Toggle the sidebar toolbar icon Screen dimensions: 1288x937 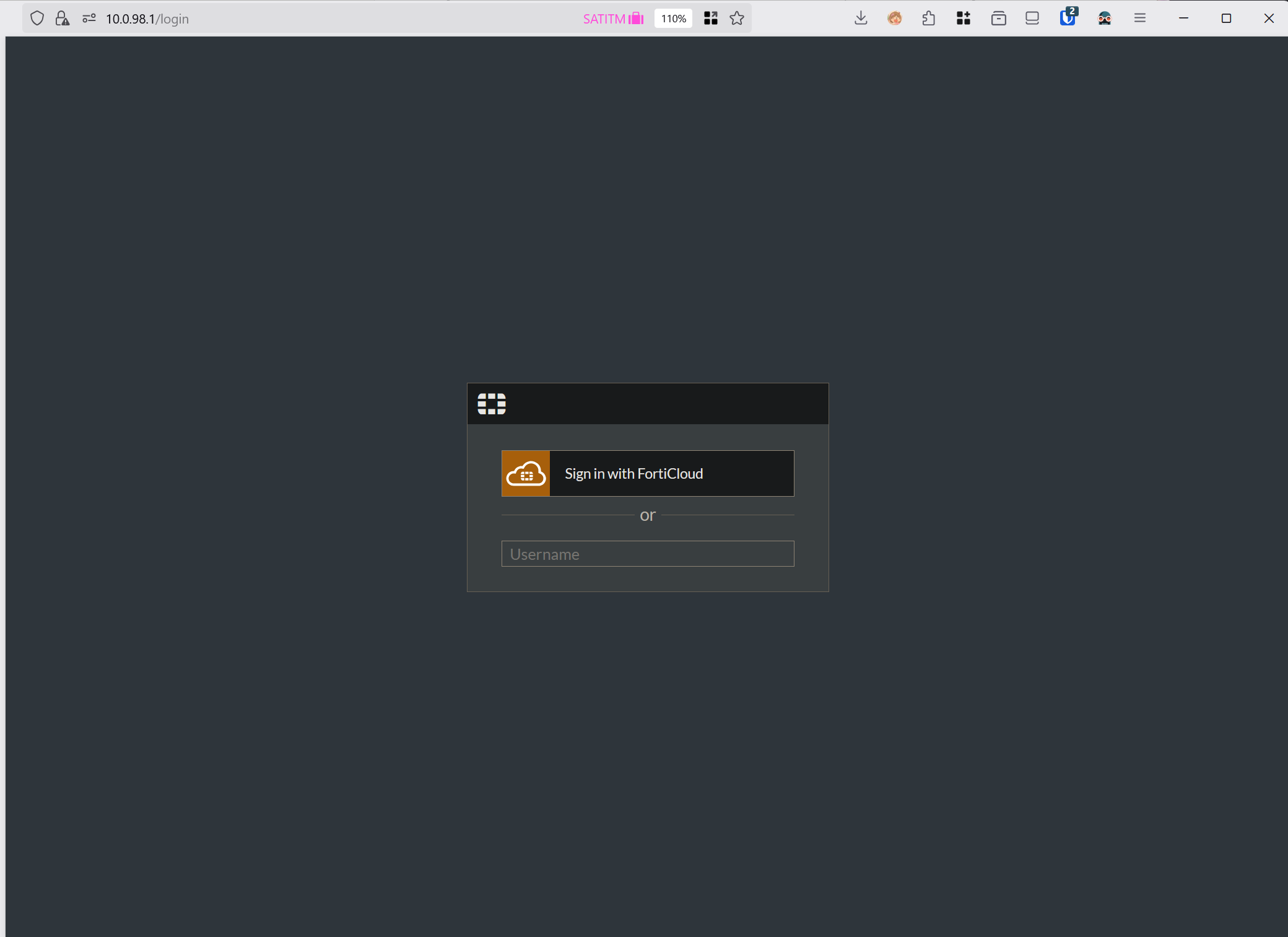click(x=1032, y=19)
